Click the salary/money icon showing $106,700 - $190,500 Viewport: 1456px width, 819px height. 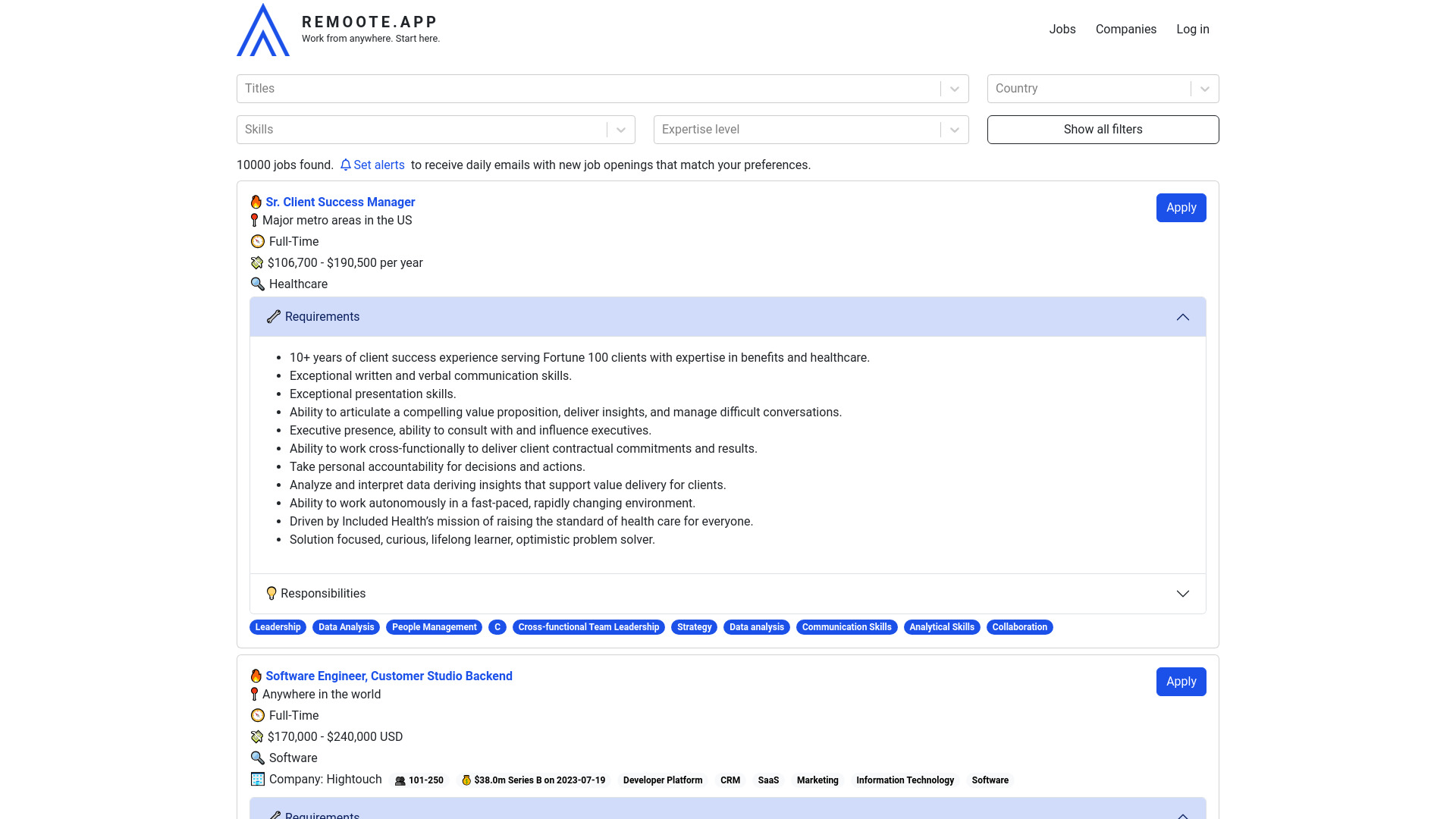click(257, 263)
